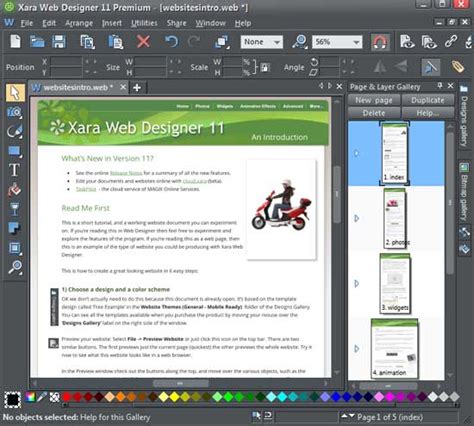Image resolution: width=474 pixels, height=426 pixels.
Task: Toggle the highlighted blue button beside the tag icon
Action: click(x=431, y=67)
